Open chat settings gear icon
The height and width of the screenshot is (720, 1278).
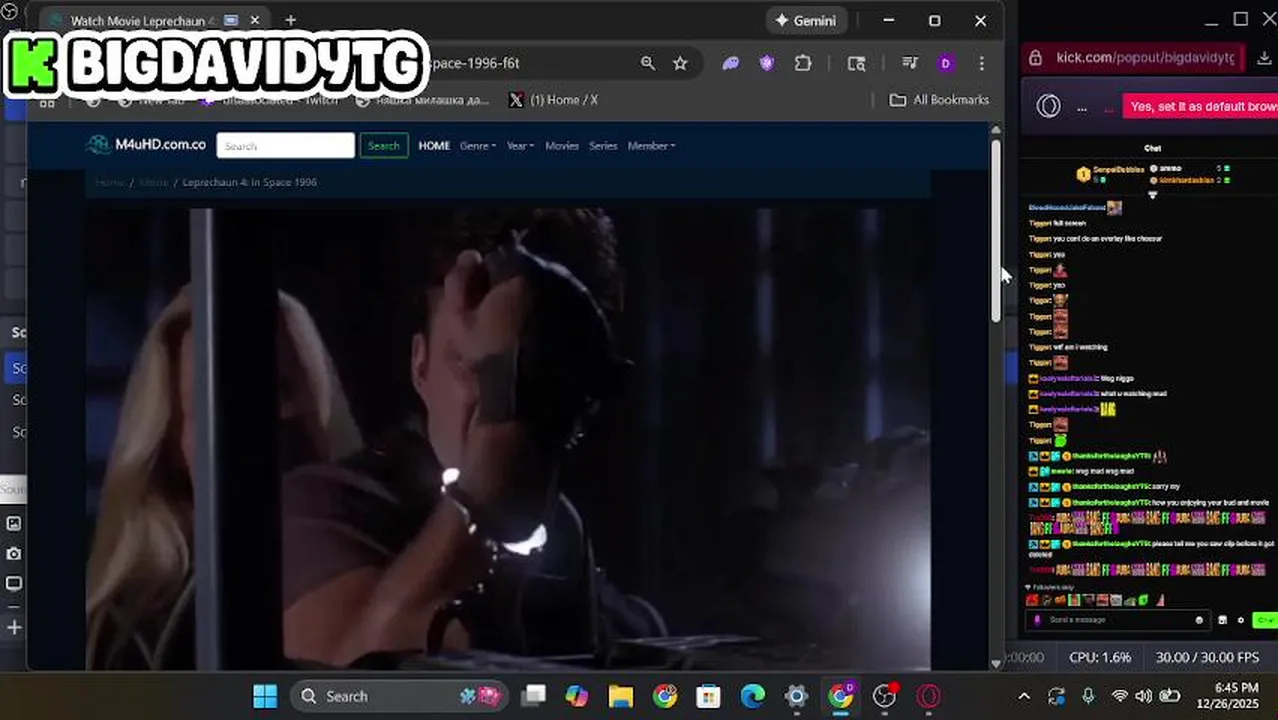(1241, 620)
